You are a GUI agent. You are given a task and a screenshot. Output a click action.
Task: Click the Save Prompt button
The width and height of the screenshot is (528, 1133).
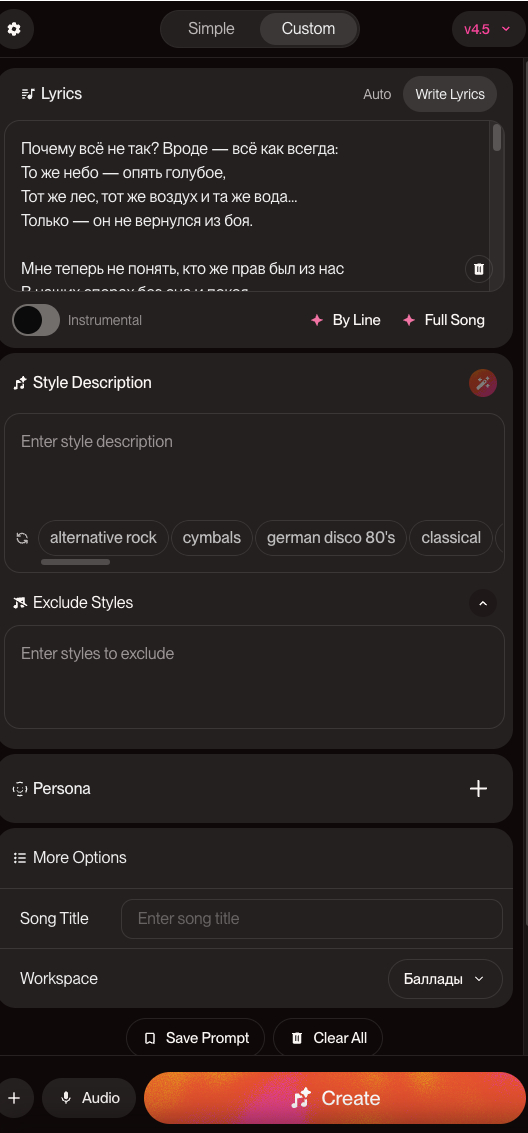point(196,1038)
